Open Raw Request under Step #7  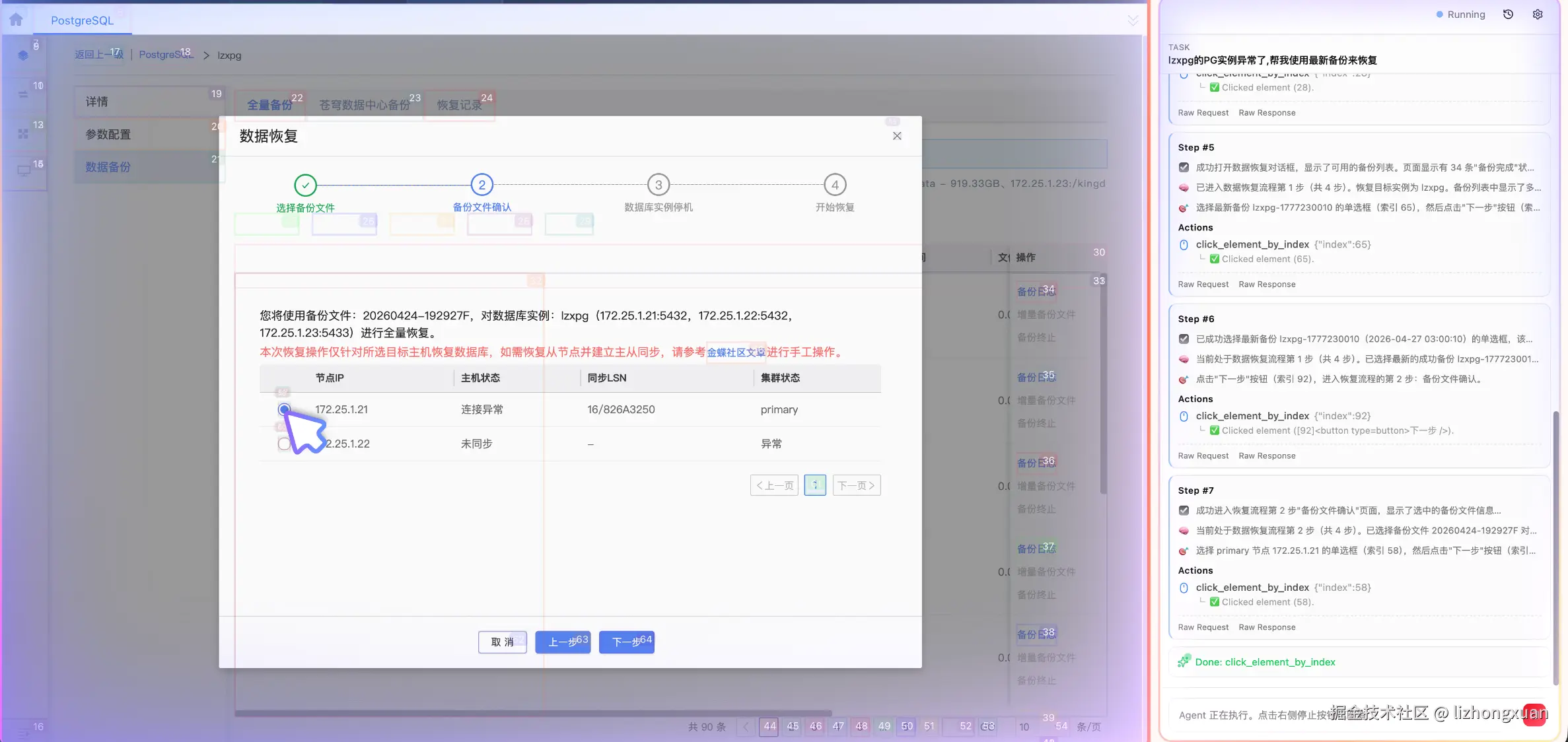click(1203, 628)
